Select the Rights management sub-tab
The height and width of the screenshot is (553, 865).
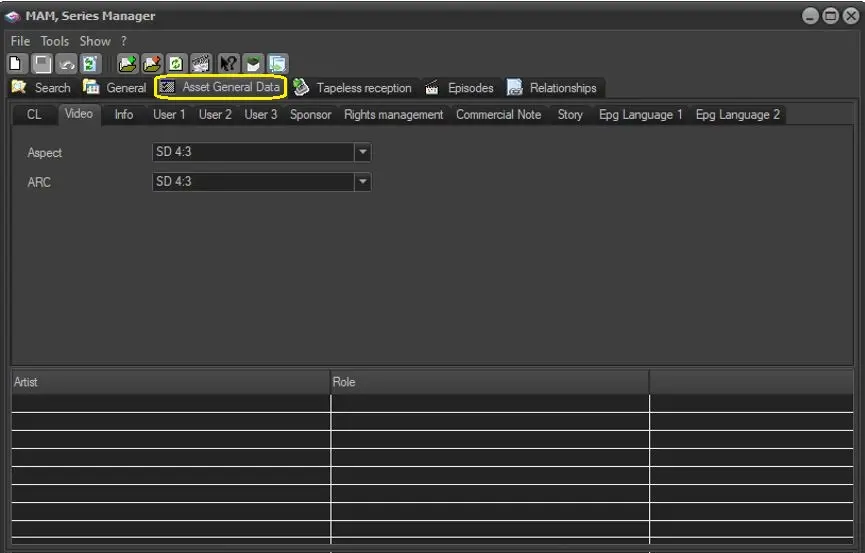tap(393, 115)
